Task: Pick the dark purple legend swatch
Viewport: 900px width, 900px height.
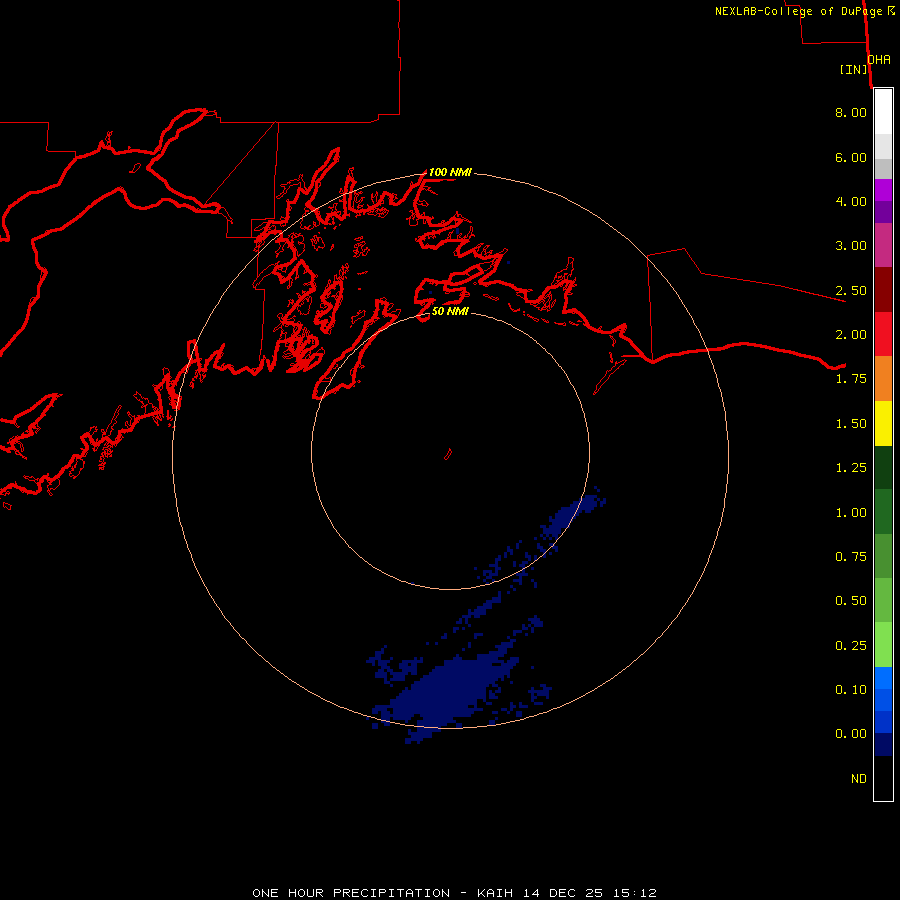Action: (x=883, y=212)
